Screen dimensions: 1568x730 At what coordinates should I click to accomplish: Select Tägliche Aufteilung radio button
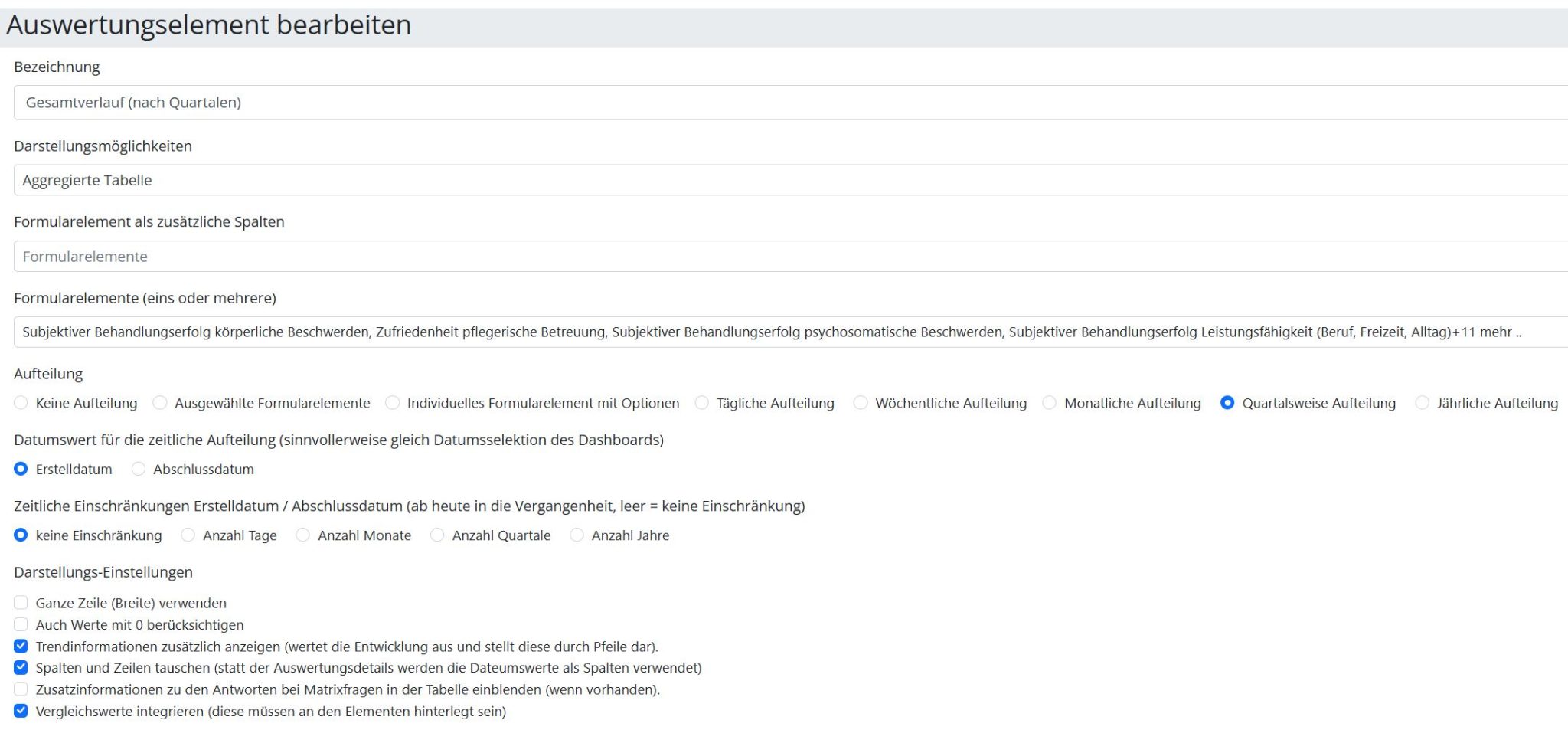point(702,403)
